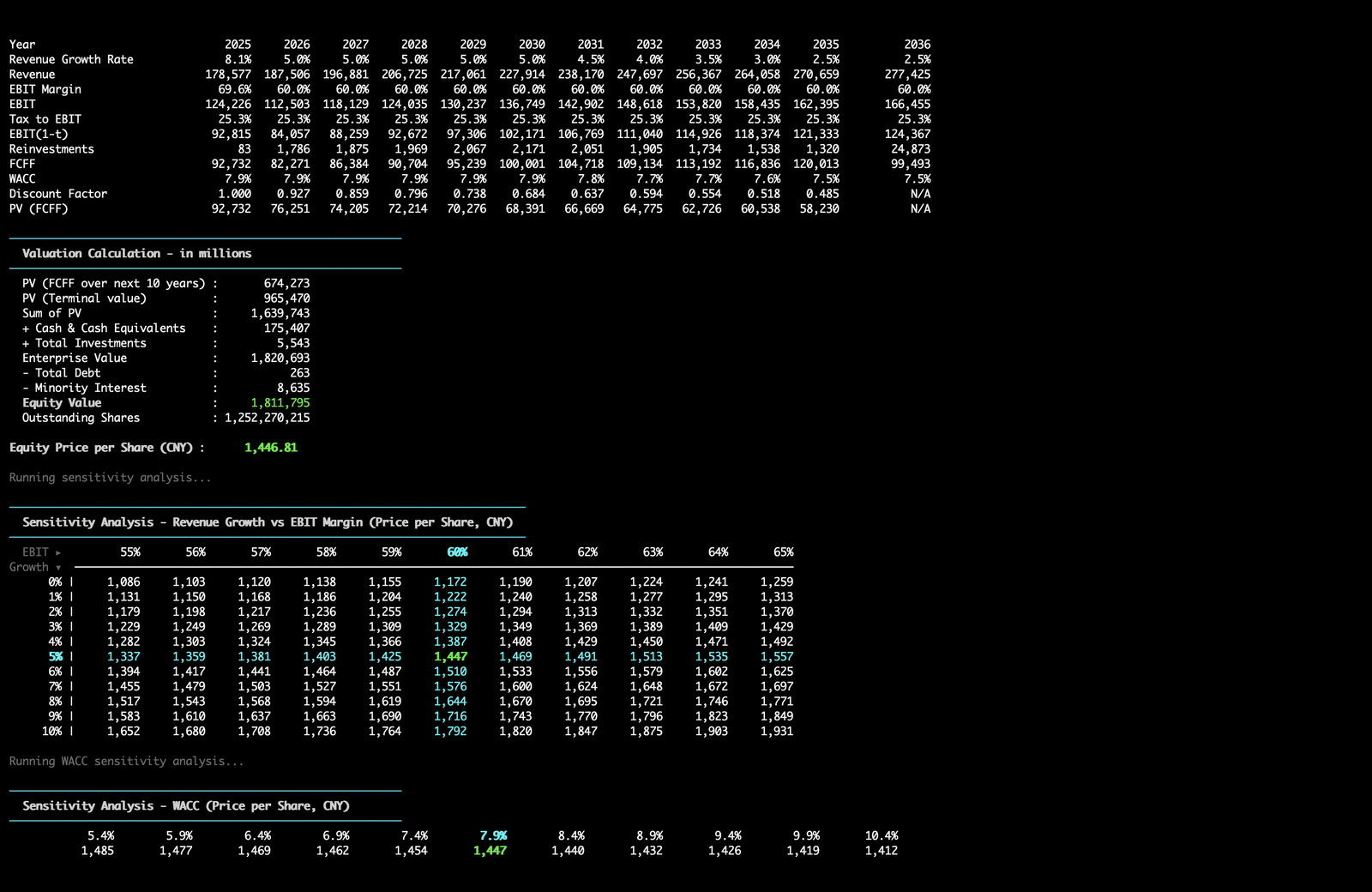
Task: Click PV (FCFF) value '58,230' for 2035
Action: coord(819,208)
